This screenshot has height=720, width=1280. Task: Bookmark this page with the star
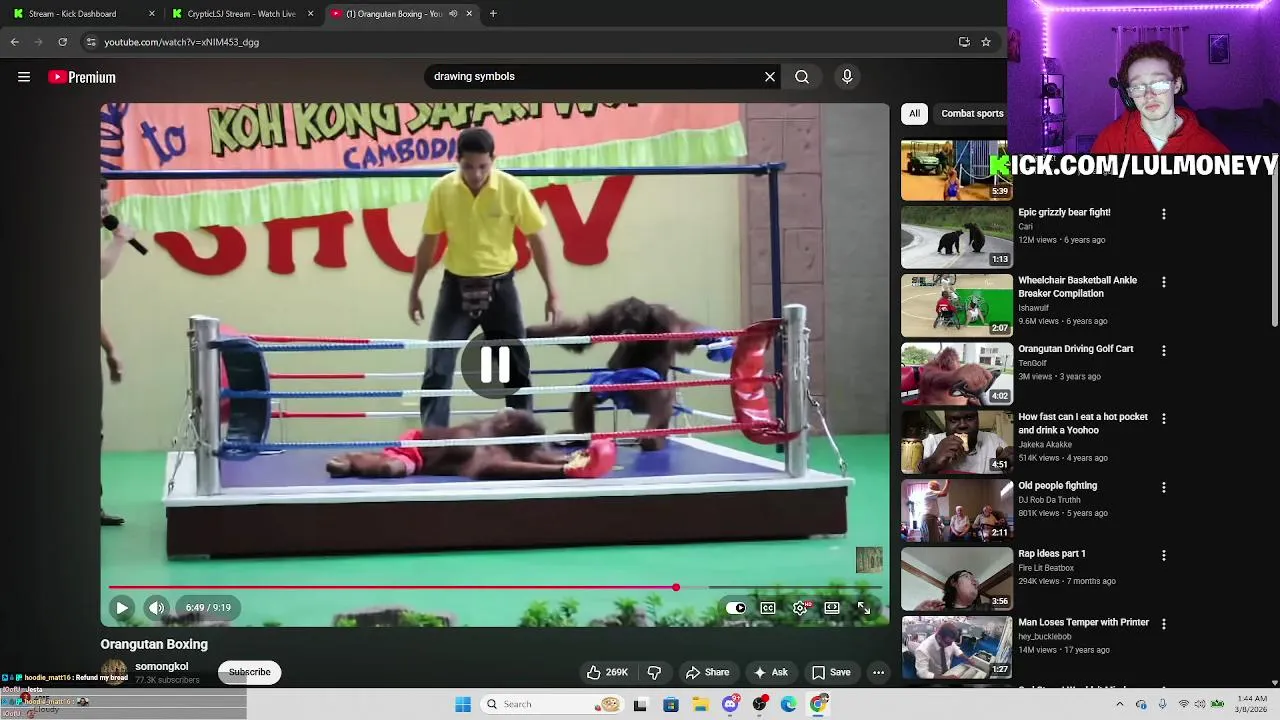point(986,42)
